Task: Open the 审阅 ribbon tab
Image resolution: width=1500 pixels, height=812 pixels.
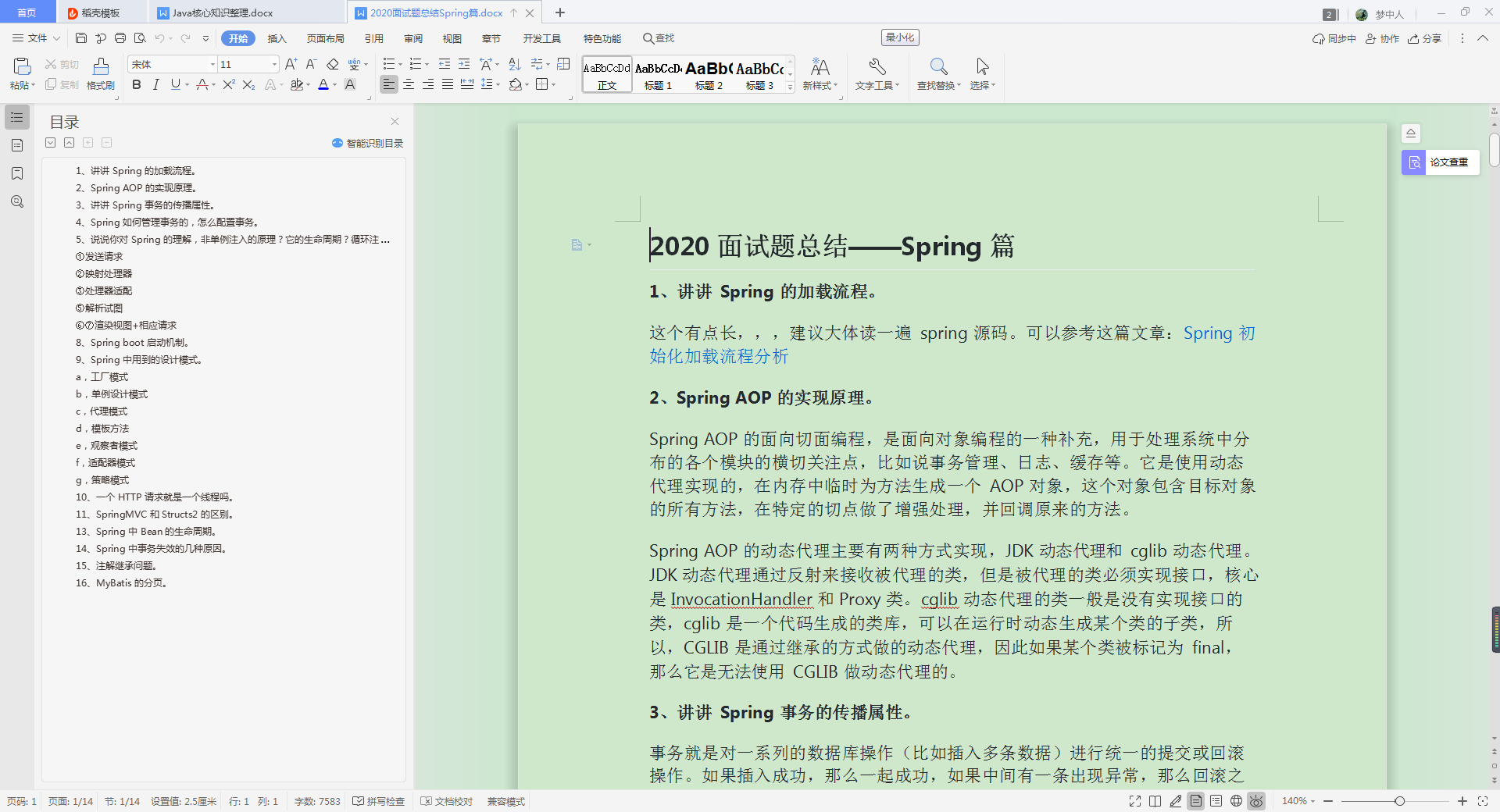Action: coord(413,38)
